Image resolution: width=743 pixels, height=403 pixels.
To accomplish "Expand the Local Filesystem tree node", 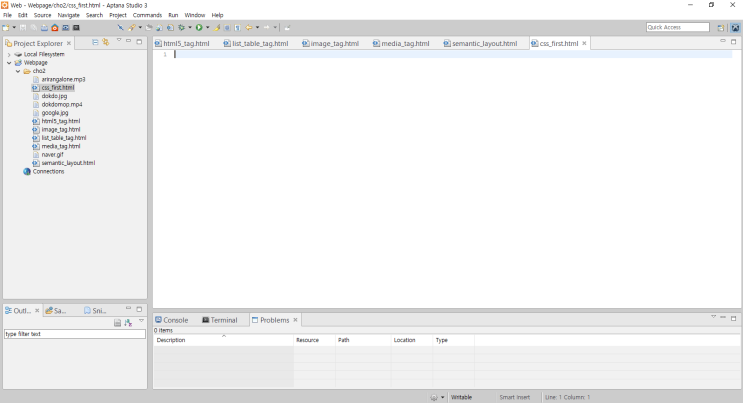I will click(9, 54).
